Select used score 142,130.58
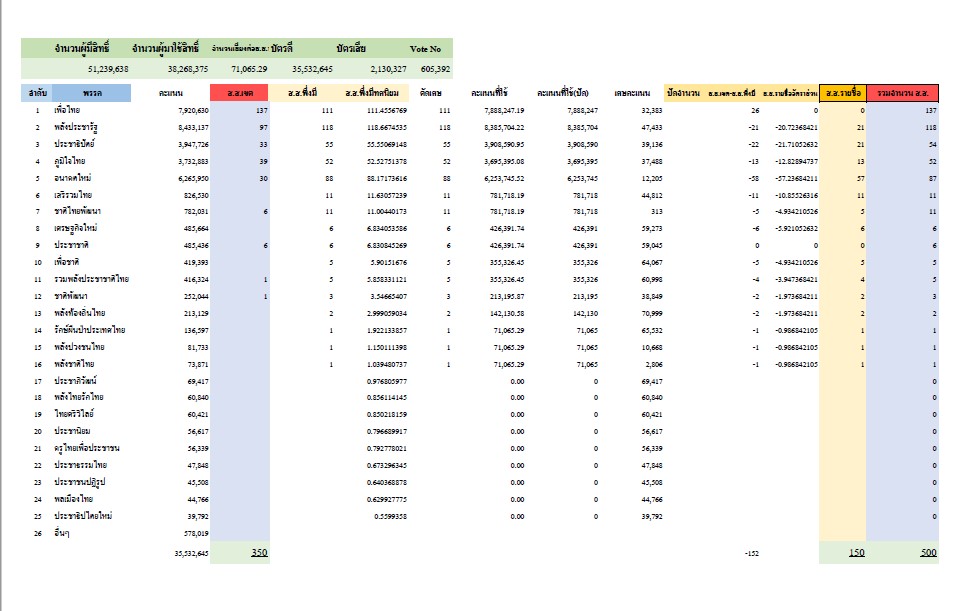Screen dimensions: 954x611 click(x=507, y=313)
